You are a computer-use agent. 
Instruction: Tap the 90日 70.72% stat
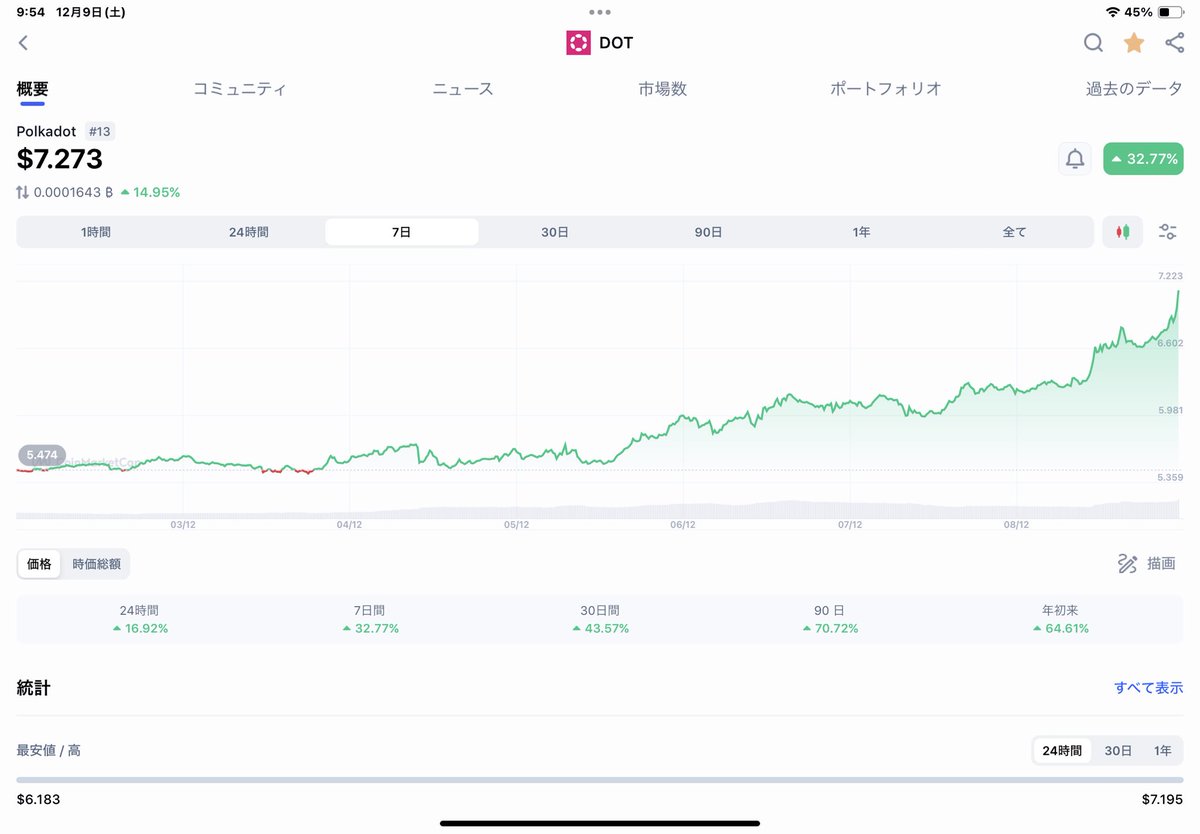tap(830, 619)
